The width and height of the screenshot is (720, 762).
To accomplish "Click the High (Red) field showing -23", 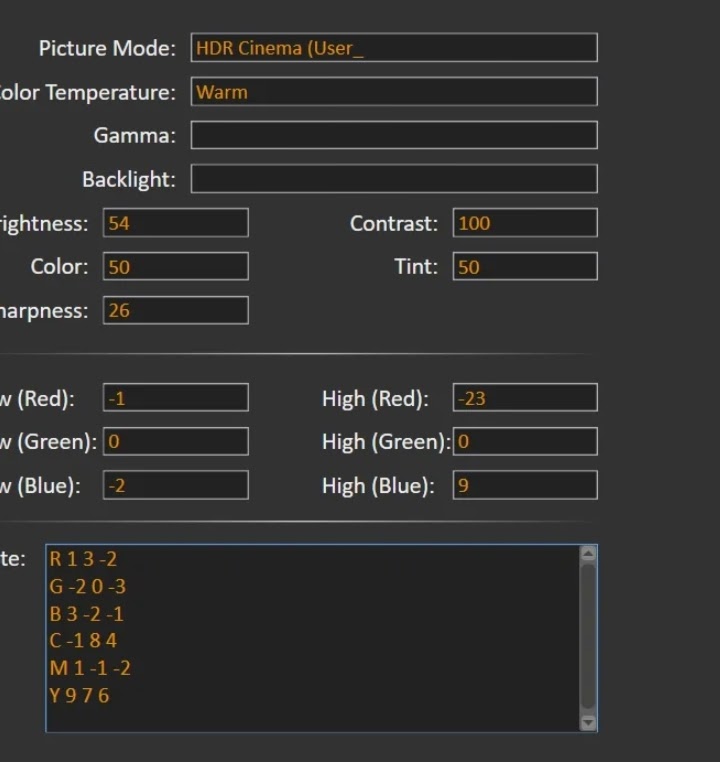I will click(x=524, y=398).
